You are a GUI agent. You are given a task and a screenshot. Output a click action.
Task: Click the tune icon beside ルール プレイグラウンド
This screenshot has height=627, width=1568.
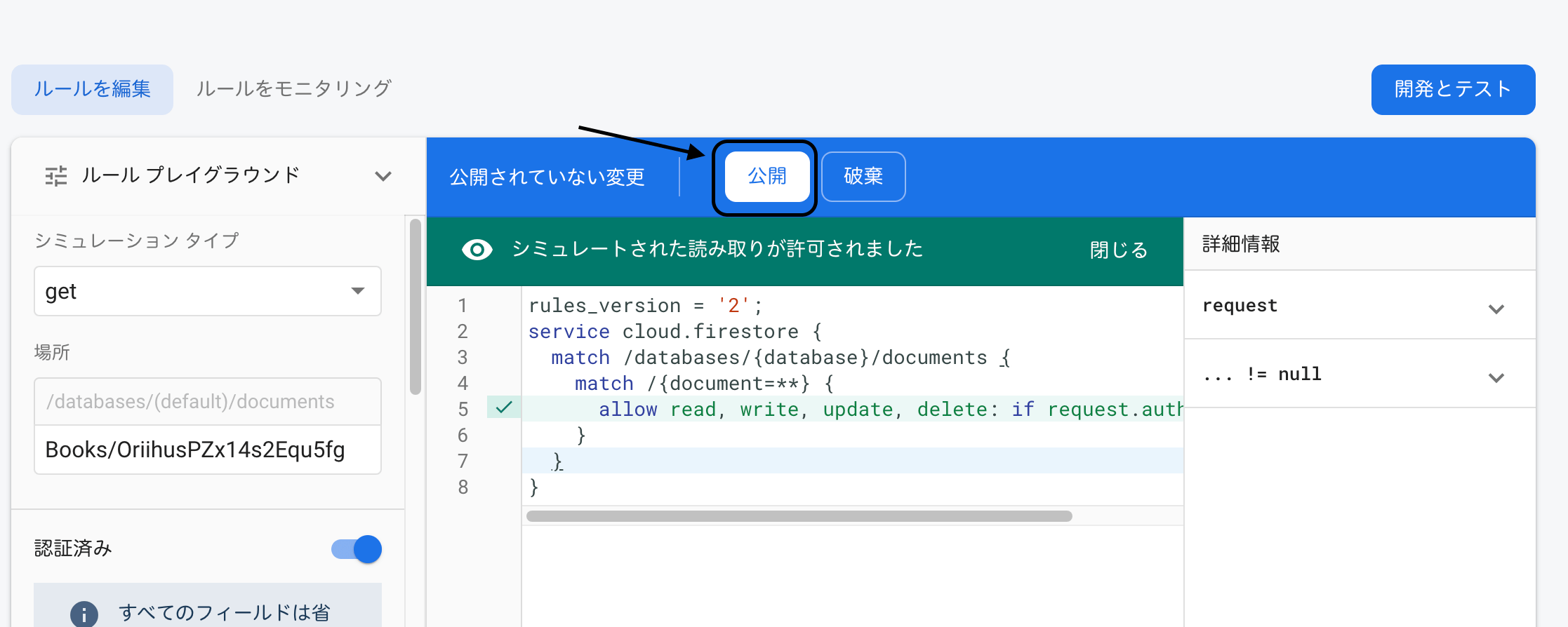[56, 175]
